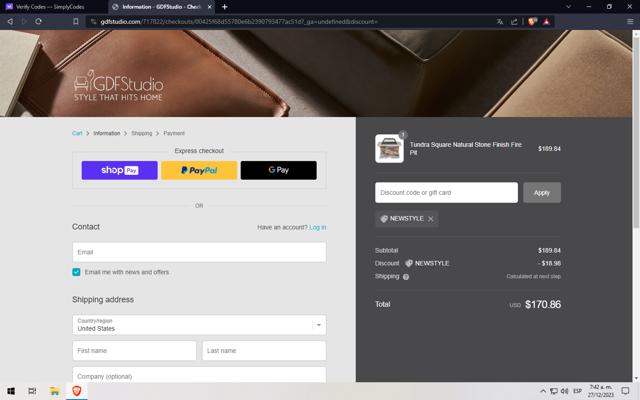Open the browser hamburger menu
Screen dimensions: 640x400
(x=630, y=21)
